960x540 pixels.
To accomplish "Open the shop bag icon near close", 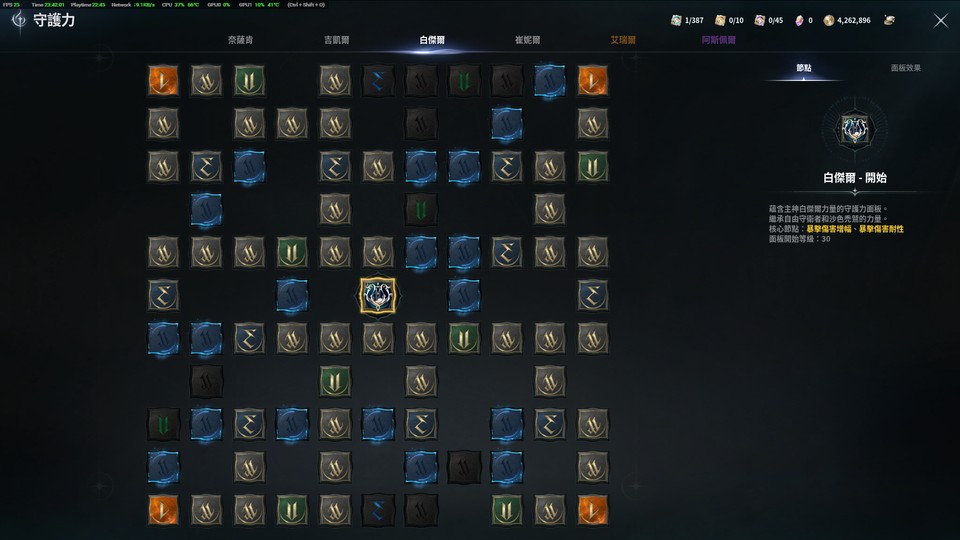I will click(x=889, y=20).
